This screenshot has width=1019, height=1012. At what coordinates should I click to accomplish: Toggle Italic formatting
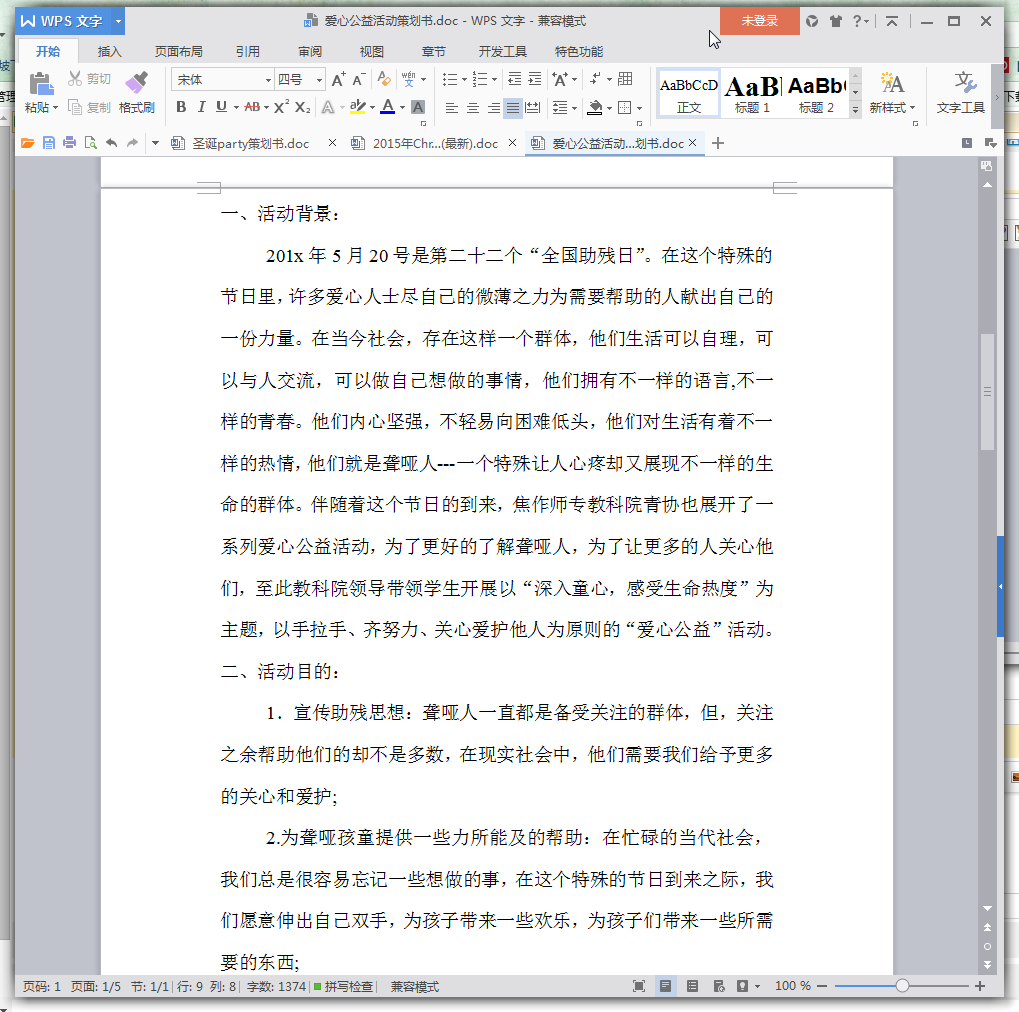tap(201, 107)
